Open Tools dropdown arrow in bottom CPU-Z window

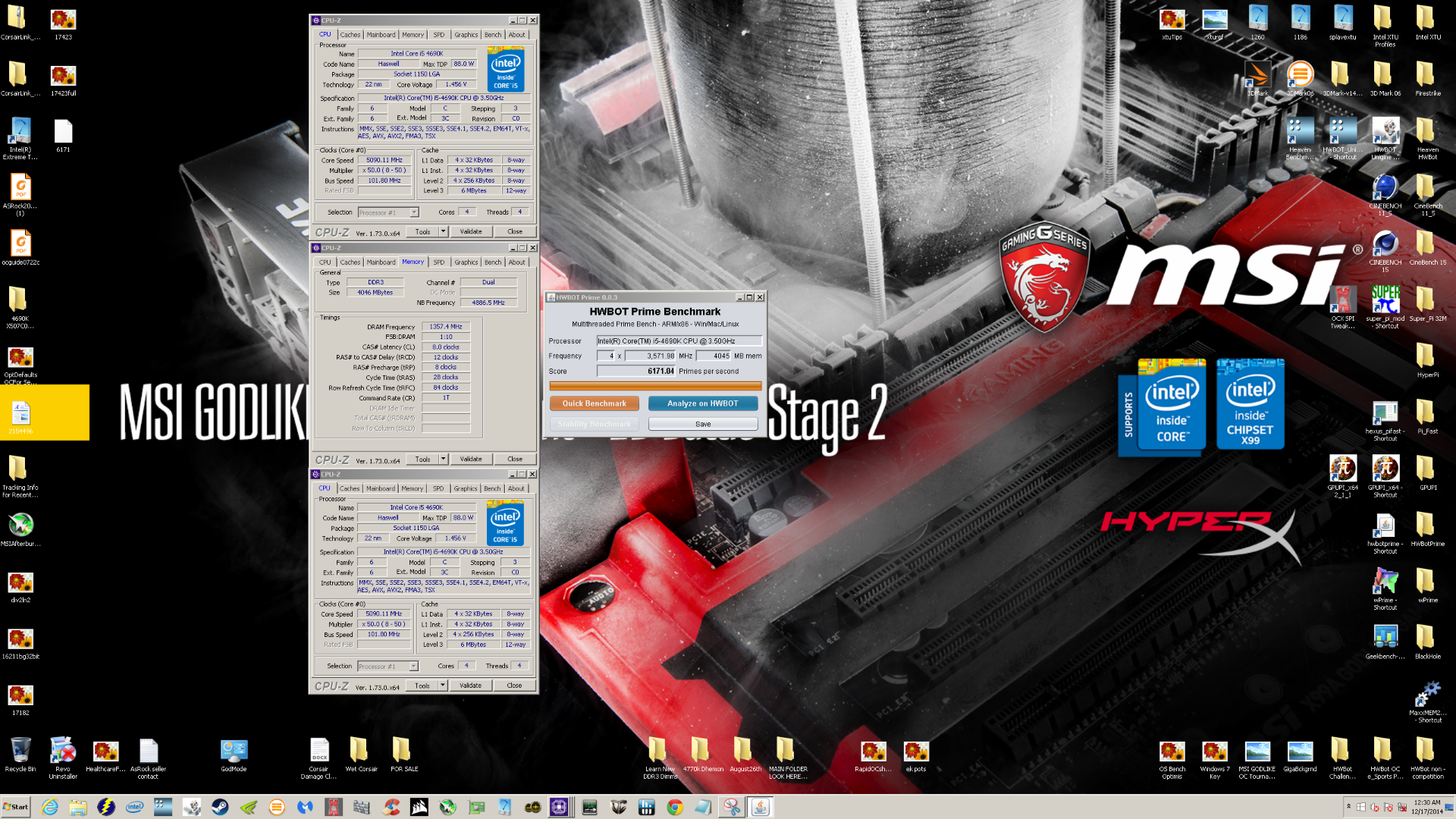point(443,686)
